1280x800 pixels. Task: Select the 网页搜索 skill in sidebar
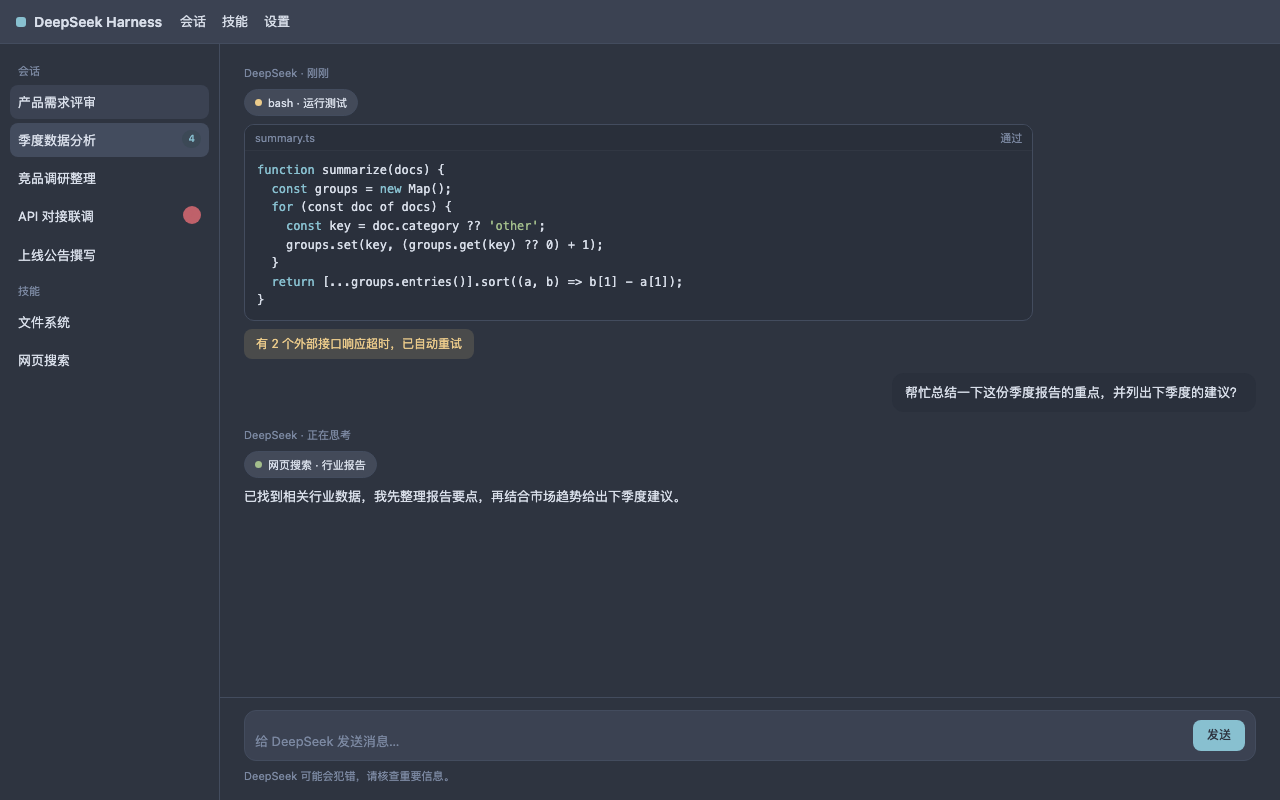109,360
